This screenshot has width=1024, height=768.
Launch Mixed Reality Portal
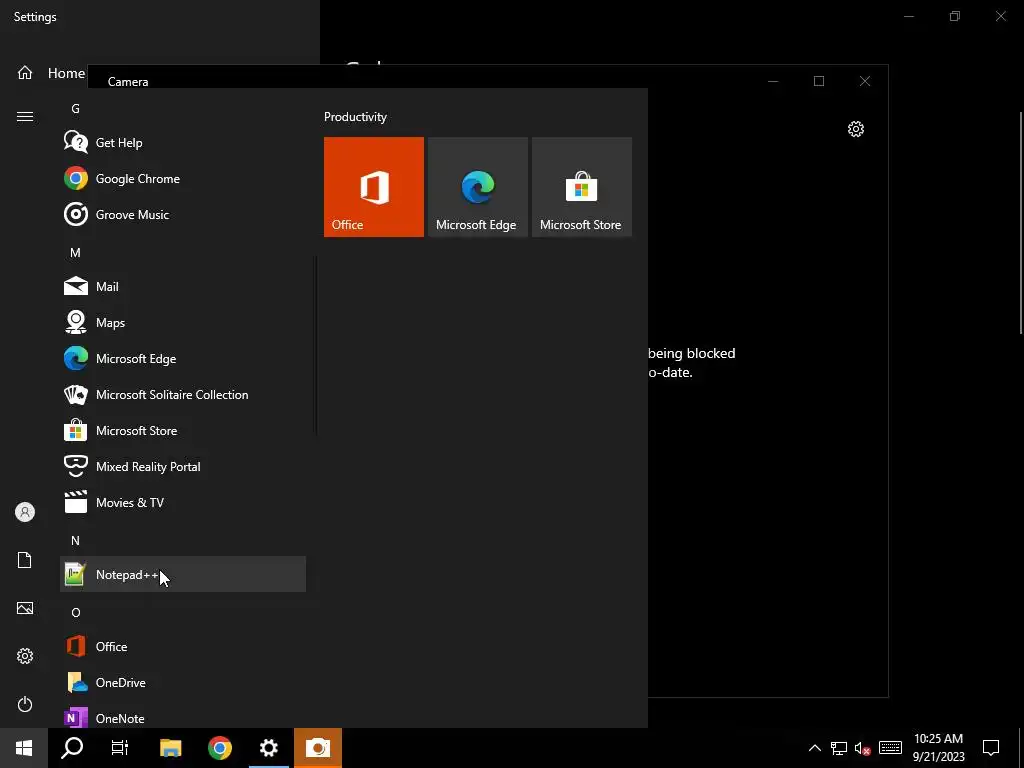pos(183,466)
